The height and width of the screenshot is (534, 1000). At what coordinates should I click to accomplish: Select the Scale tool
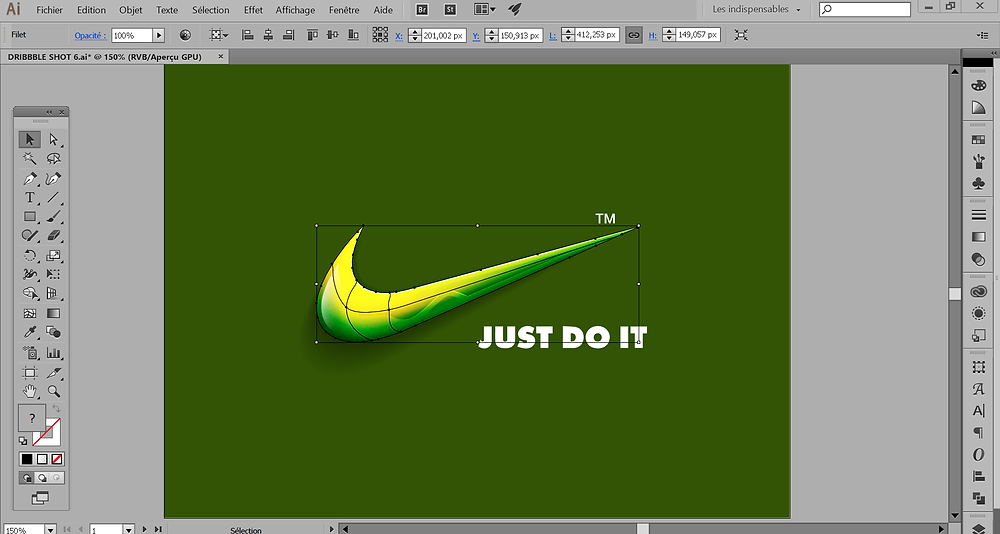pyautogui.click(x=54, y=256)
